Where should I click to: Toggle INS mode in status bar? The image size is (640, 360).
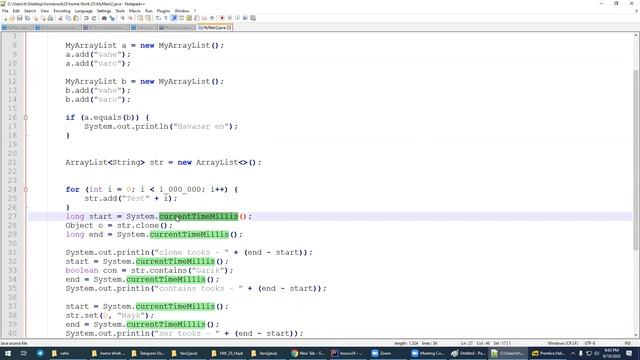628,343
